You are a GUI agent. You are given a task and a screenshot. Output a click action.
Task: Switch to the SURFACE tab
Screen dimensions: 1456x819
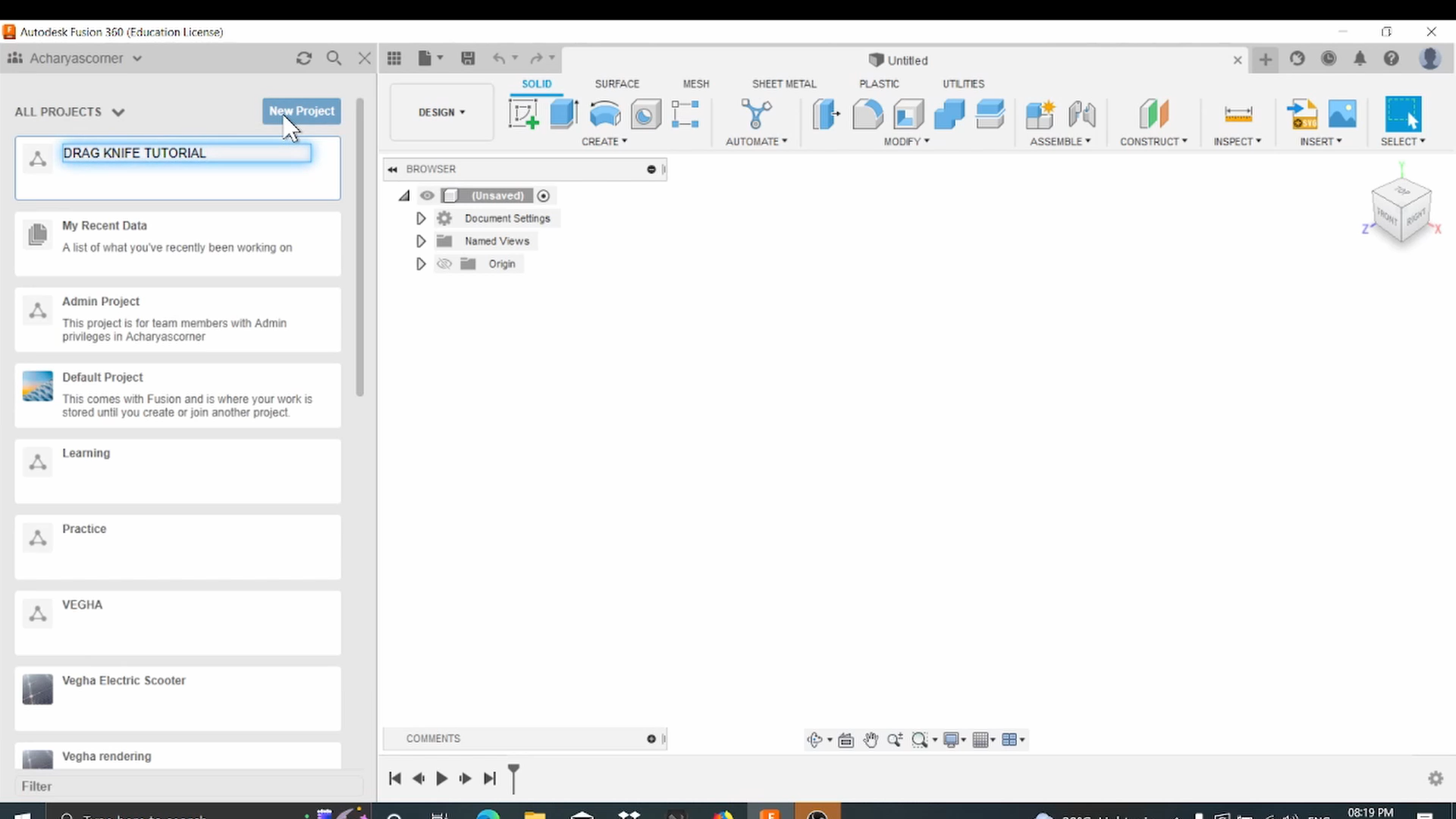617,83
